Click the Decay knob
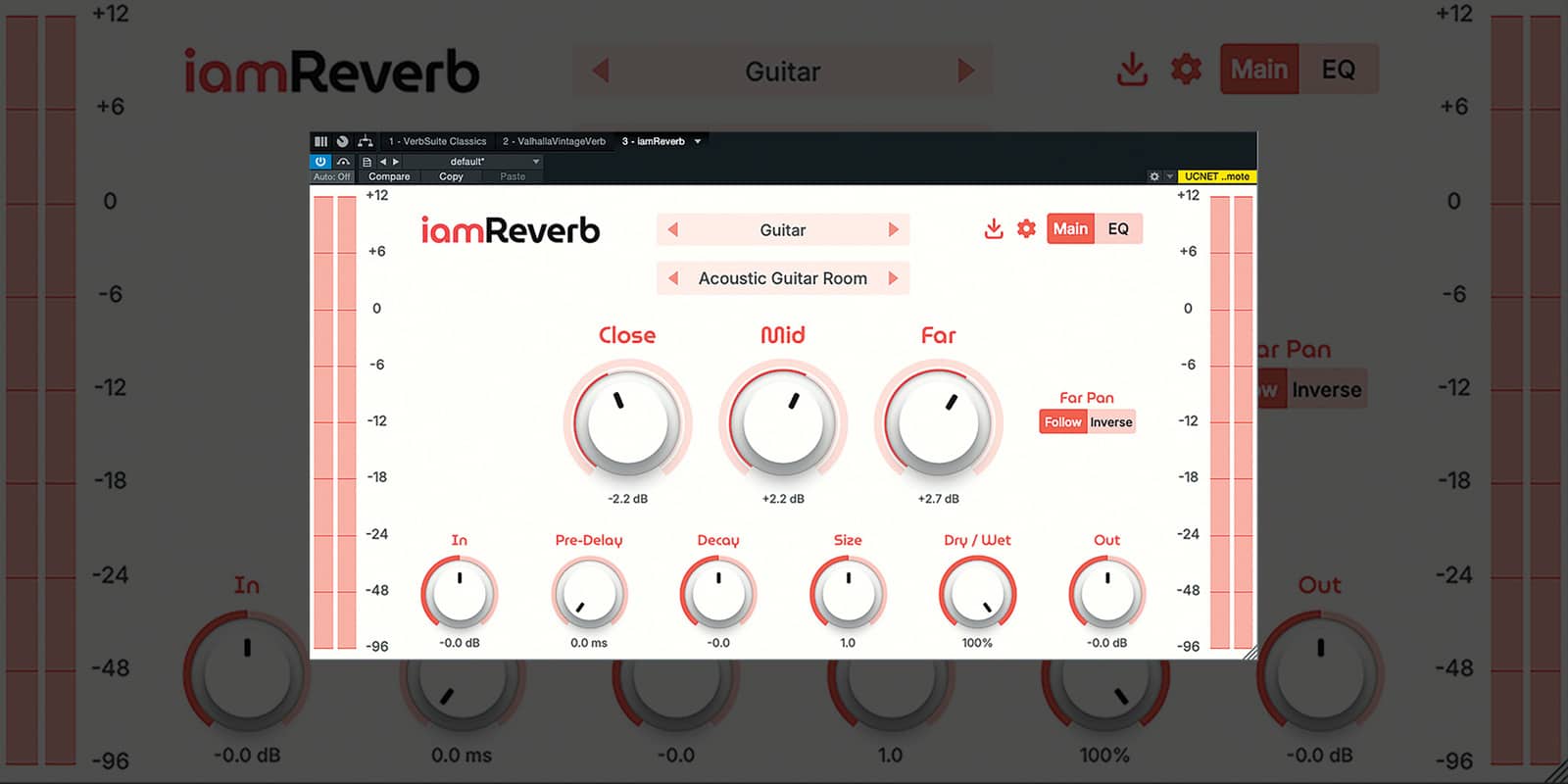The height and width of the screenshot is (784, 1568). click(x=718, y=593)
